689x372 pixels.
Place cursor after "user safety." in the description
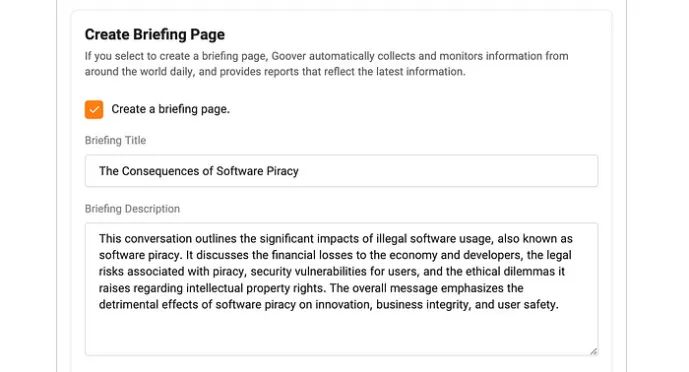coord(559,304)
